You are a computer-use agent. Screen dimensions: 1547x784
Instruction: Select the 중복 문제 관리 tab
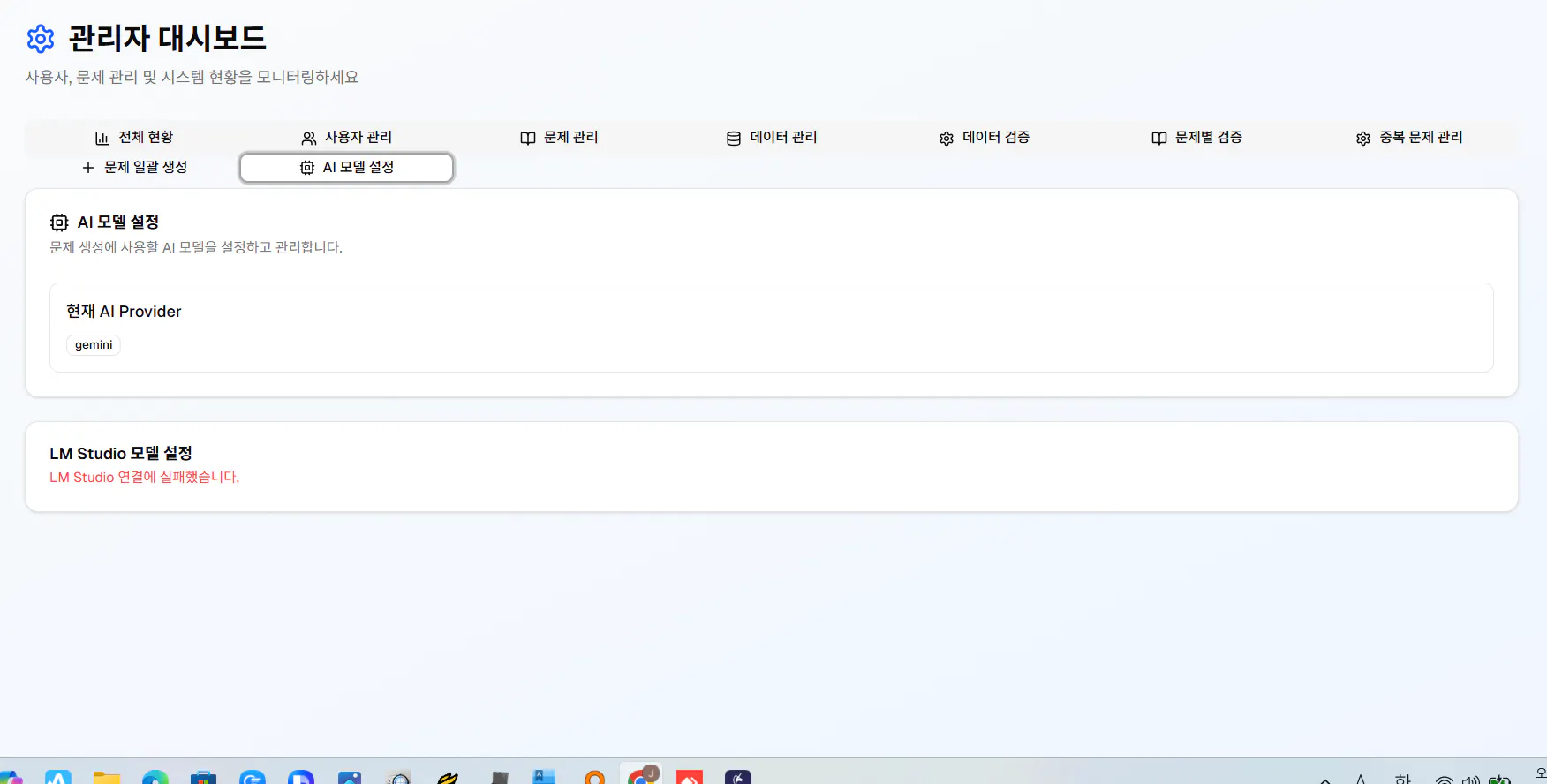point(1410,138)
